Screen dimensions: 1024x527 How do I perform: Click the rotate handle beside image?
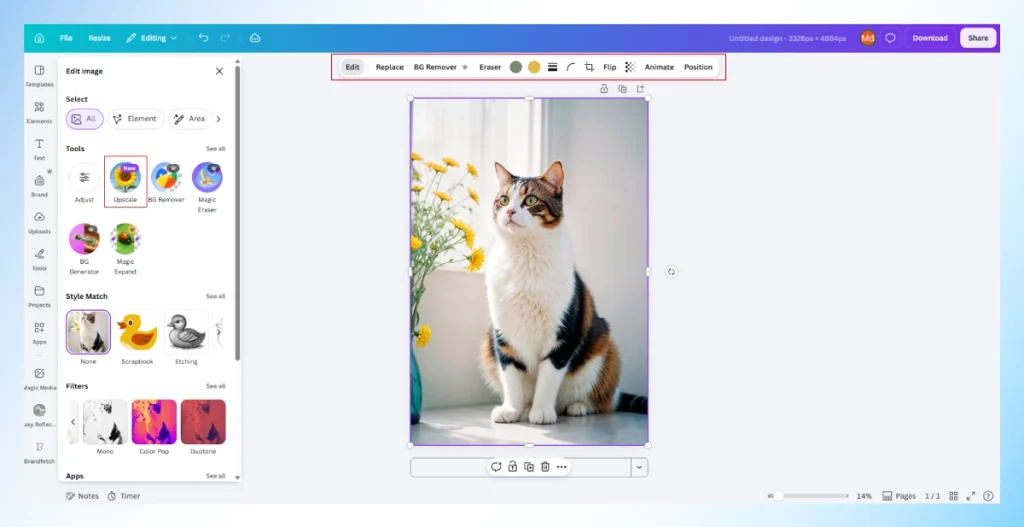pyautogui.click(x=671, y=272)
